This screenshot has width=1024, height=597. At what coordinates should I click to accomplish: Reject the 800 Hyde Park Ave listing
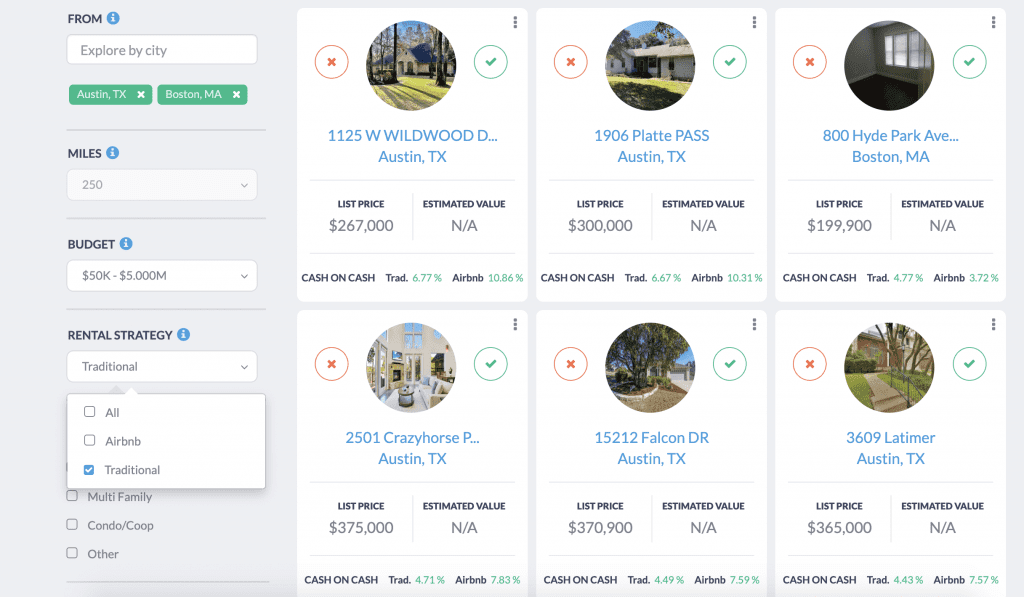809,62
